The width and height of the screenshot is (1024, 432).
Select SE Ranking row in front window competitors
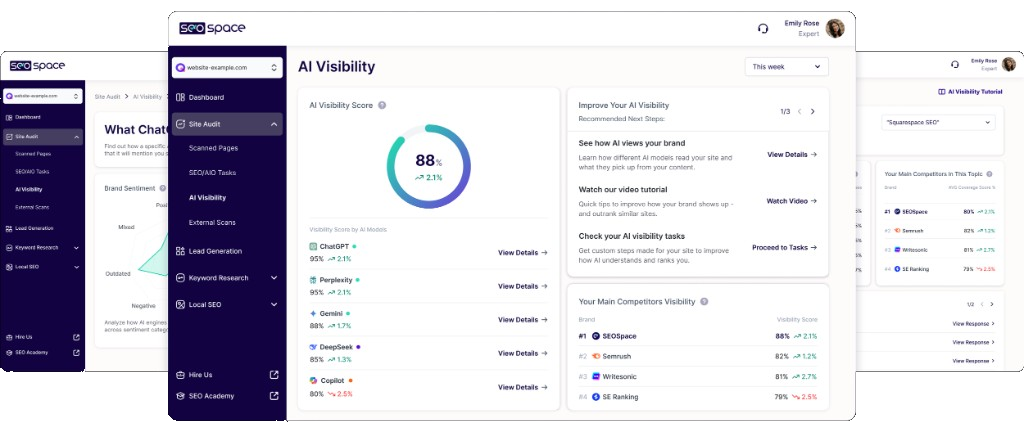697,397
